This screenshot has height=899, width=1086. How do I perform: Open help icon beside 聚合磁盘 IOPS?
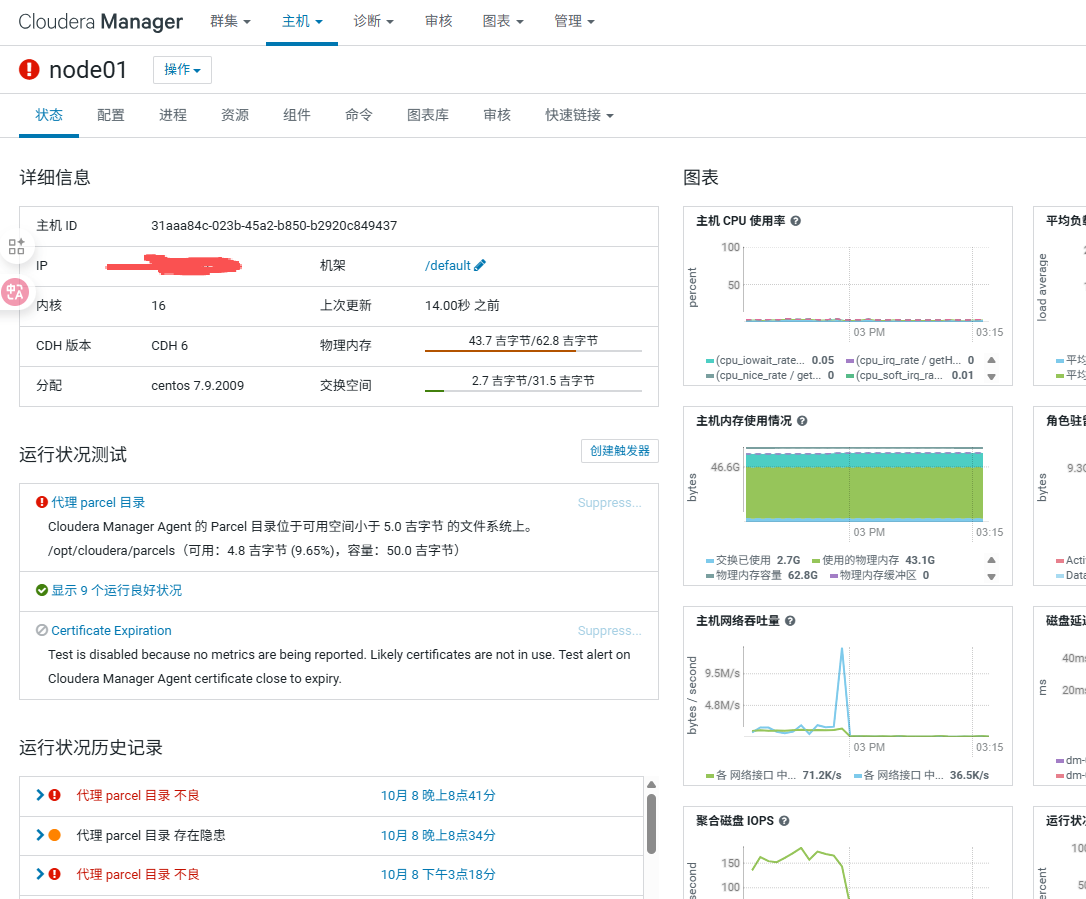[x=784, y=821]
